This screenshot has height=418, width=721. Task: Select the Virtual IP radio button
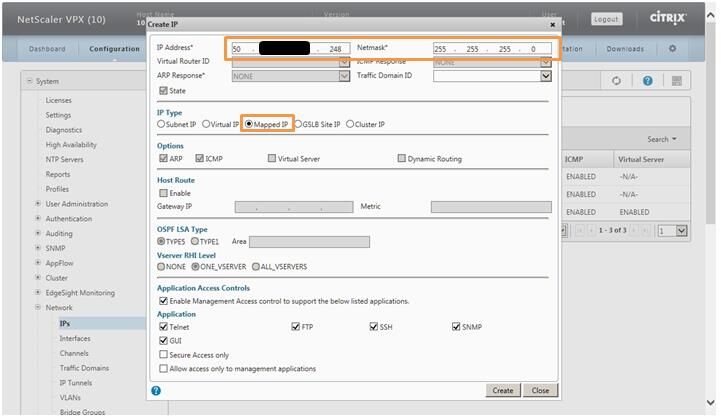tap(206, 124)
